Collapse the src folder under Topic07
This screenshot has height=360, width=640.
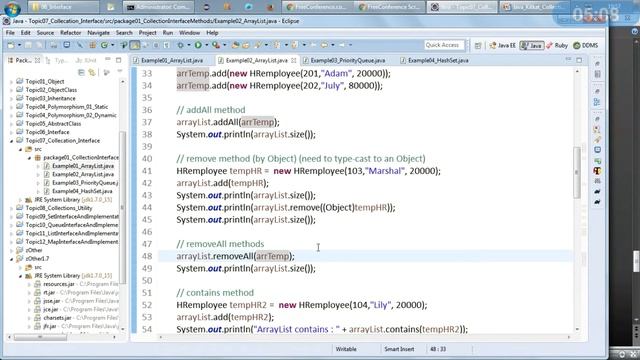pyautogui.click(x=20, y=149)
